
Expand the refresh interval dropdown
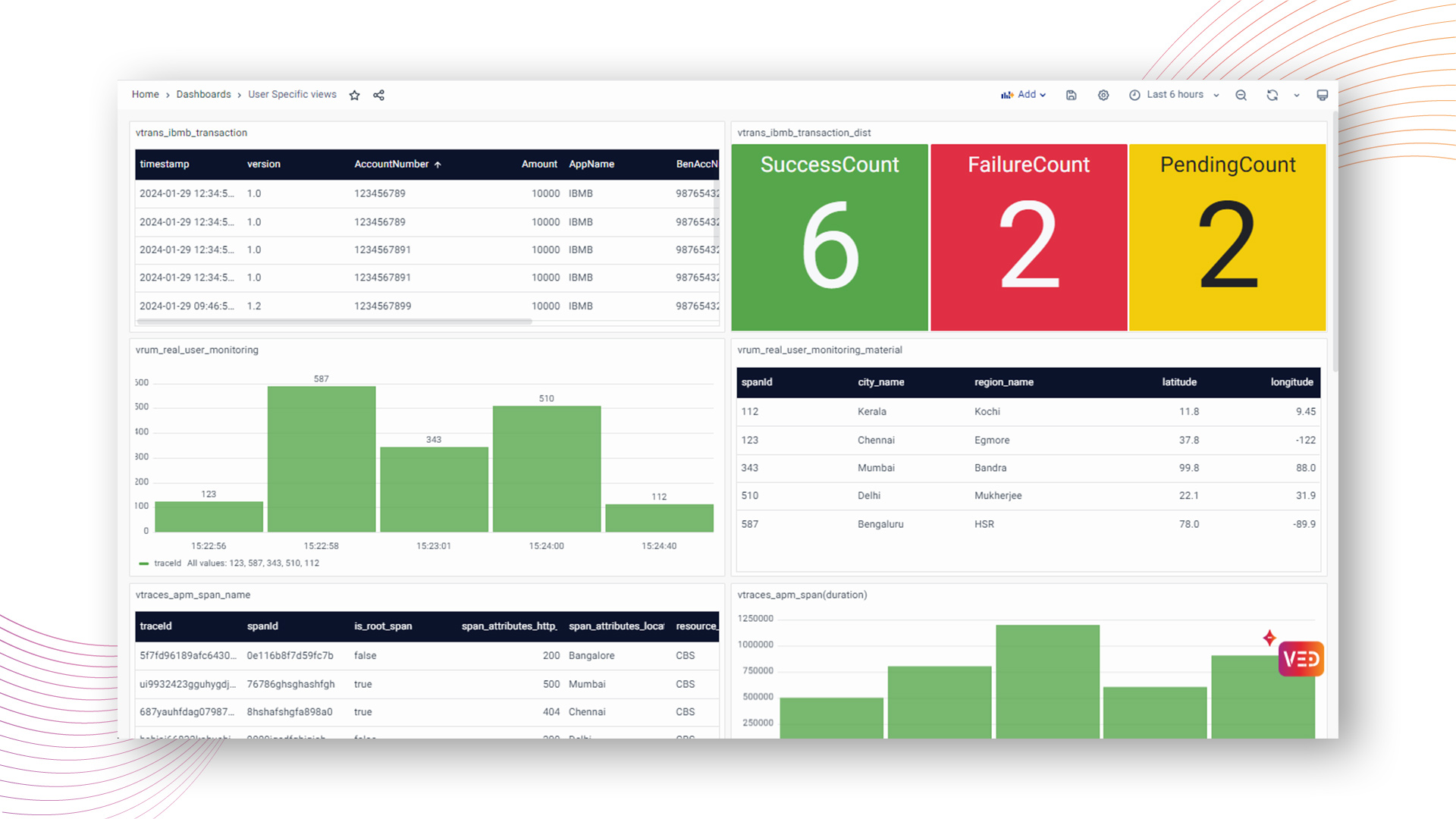[x=1297, y=95]
